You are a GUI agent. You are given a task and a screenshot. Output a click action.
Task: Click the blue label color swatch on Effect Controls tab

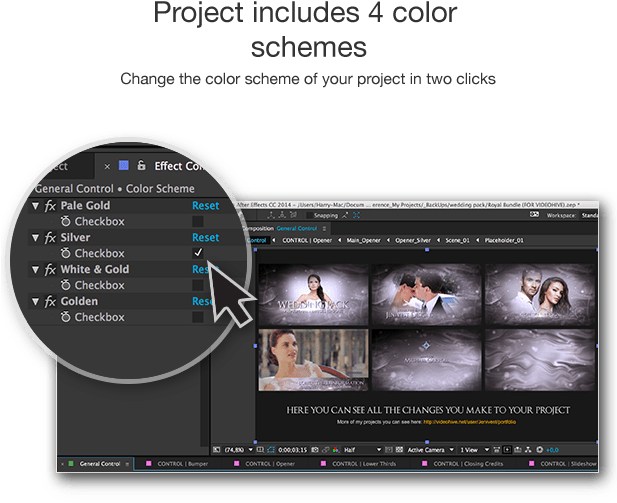tap(124, 165)
